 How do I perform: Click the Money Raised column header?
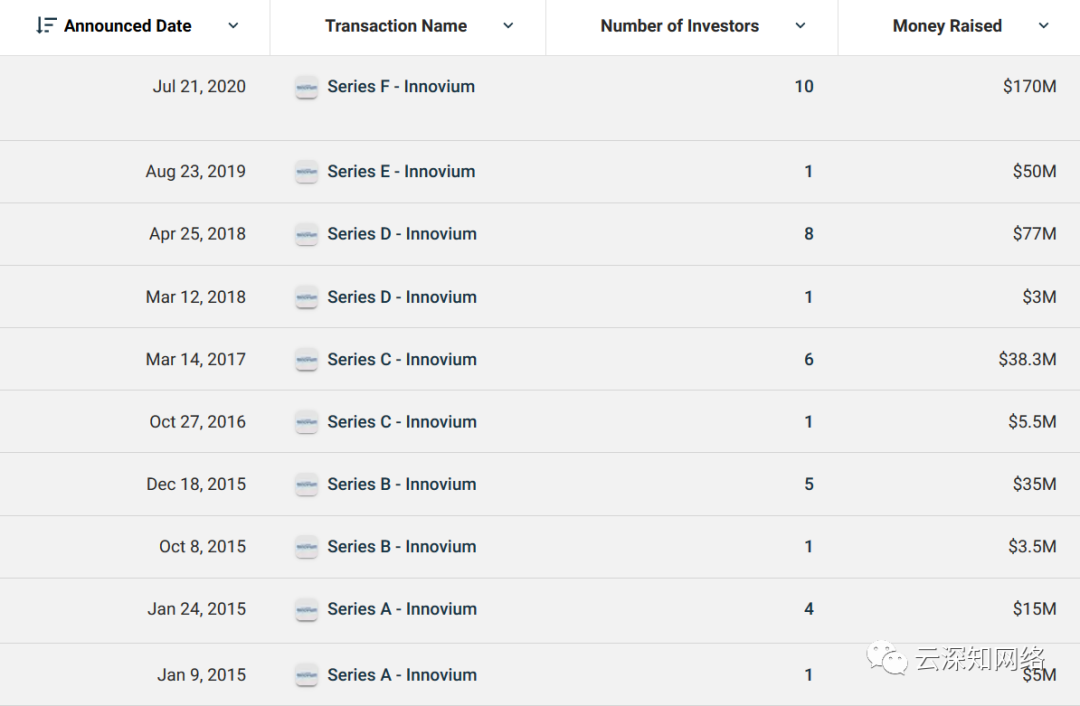947,26
